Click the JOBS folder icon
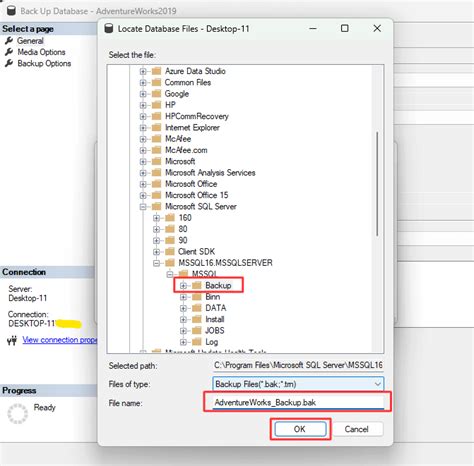The image size is (474, 466). pyautogui.click(x=197, y=330)
